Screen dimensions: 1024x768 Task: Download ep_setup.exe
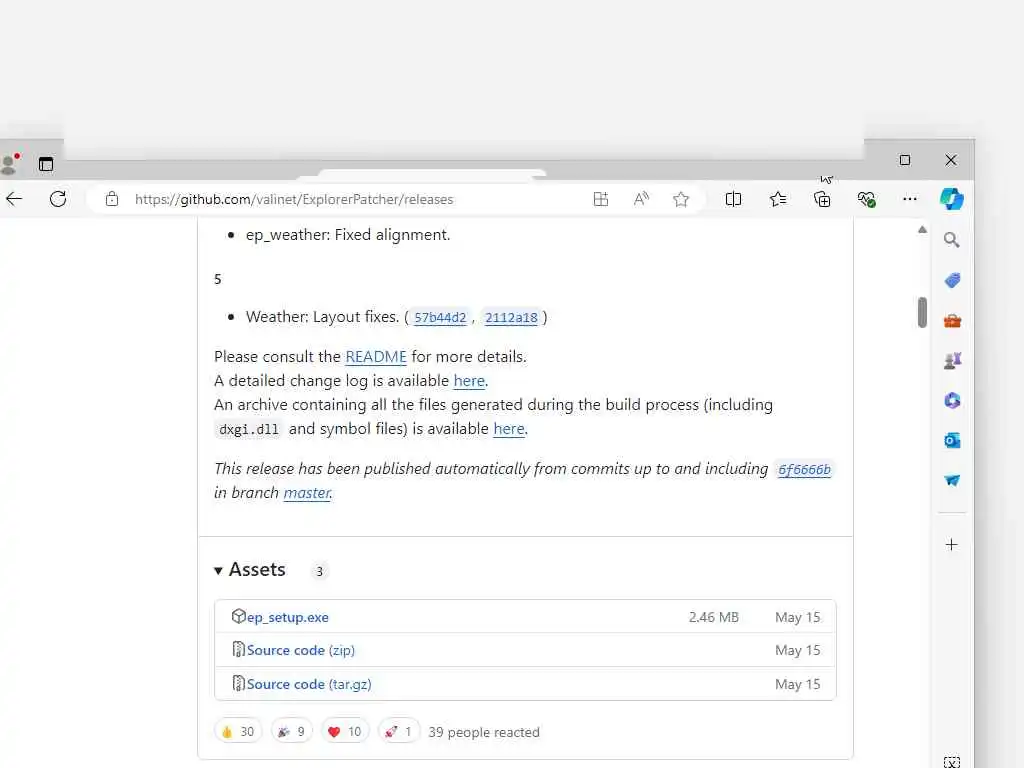[287, 617]
